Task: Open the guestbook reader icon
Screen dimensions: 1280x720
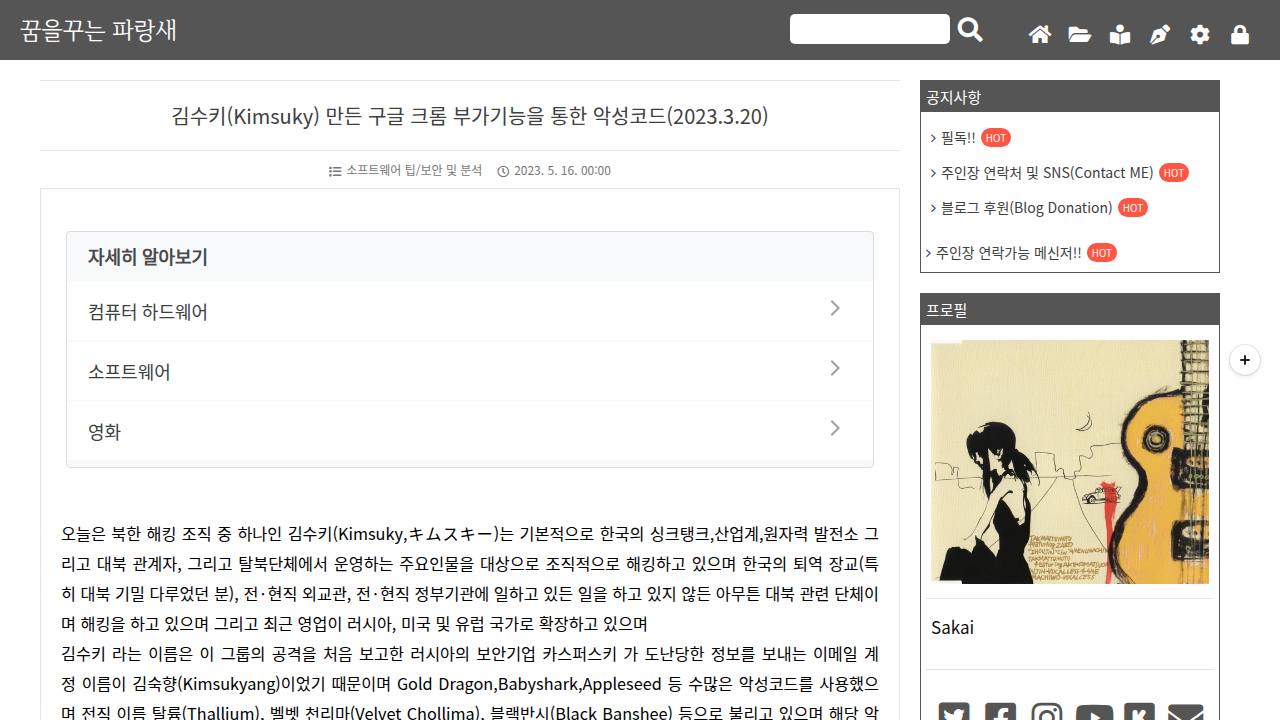Action: pyautogui.click(x=1120, y=35)
